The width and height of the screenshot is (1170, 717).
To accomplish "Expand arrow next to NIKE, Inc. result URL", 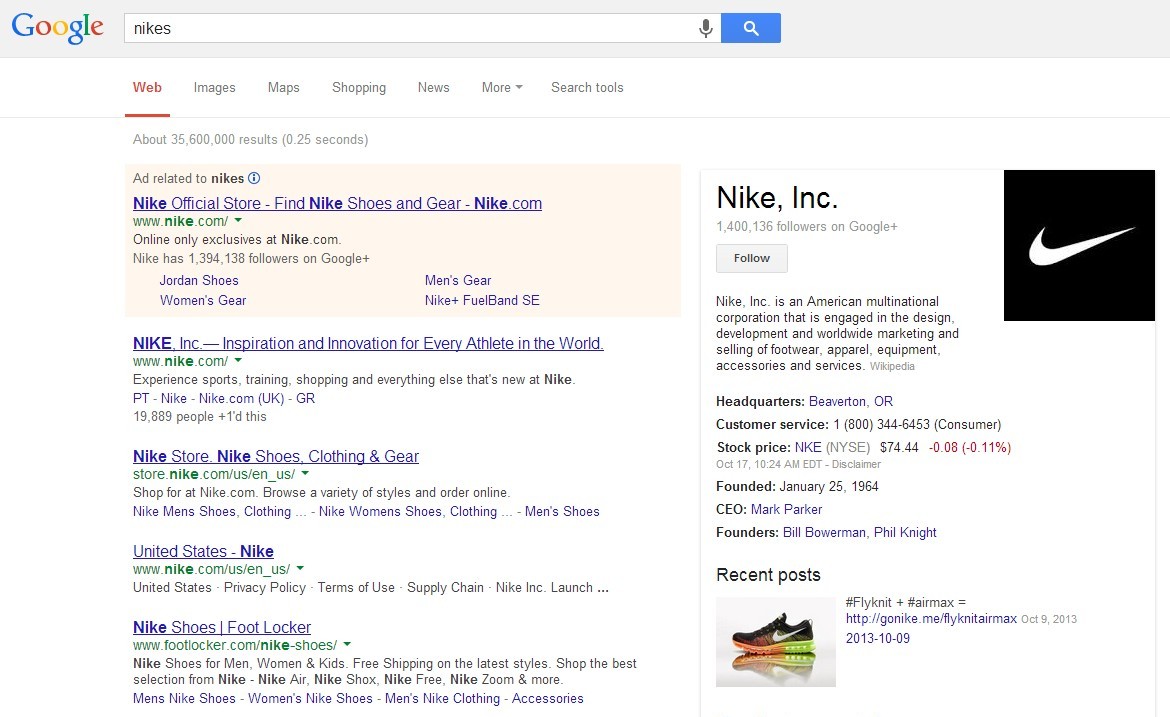I will (x=238, y=361).
